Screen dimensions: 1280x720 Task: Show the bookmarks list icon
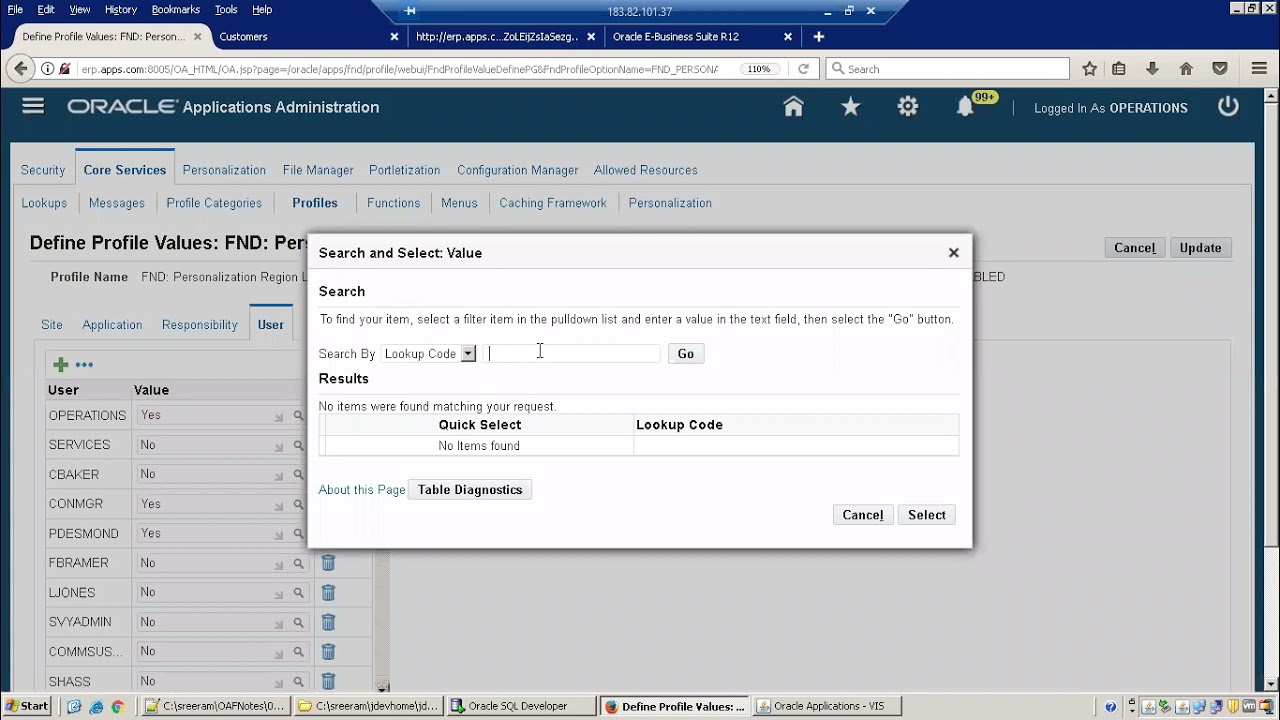[x=1119, y=69]
